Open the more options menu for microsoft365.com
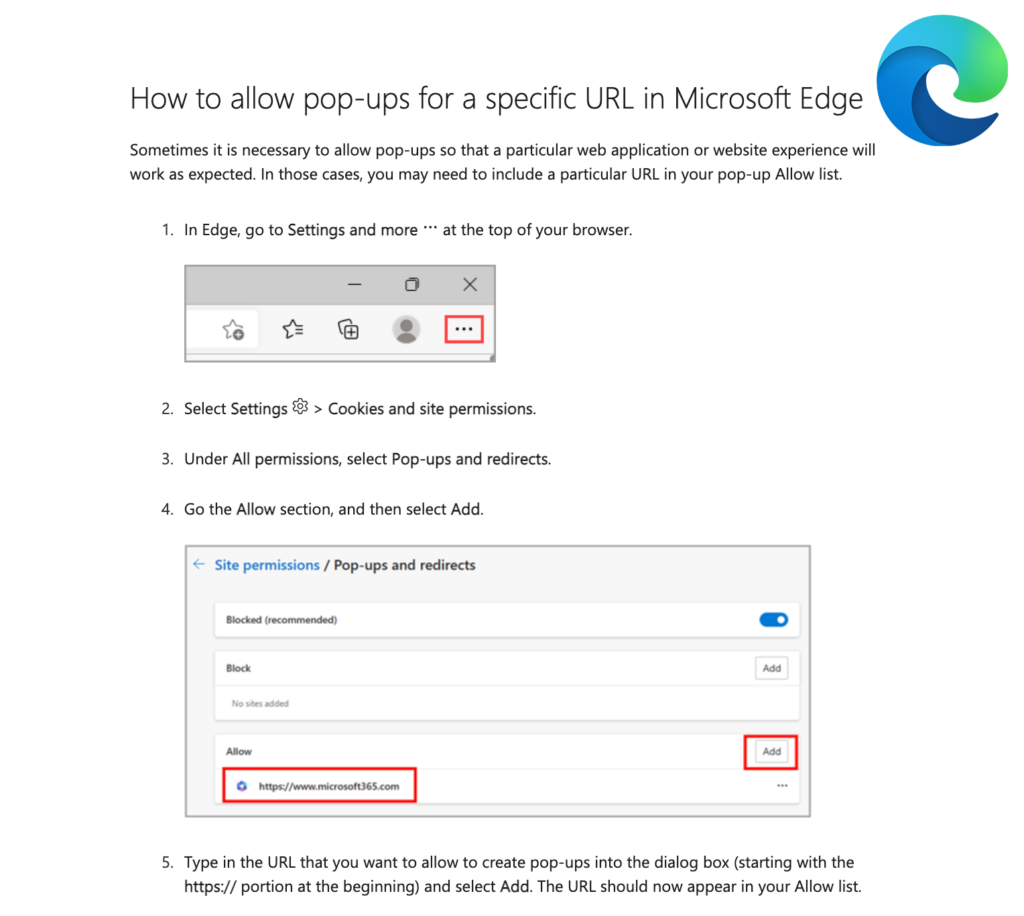Image resolution: width=1024 pixels, height=916 pixels. [x=782, y=785]
